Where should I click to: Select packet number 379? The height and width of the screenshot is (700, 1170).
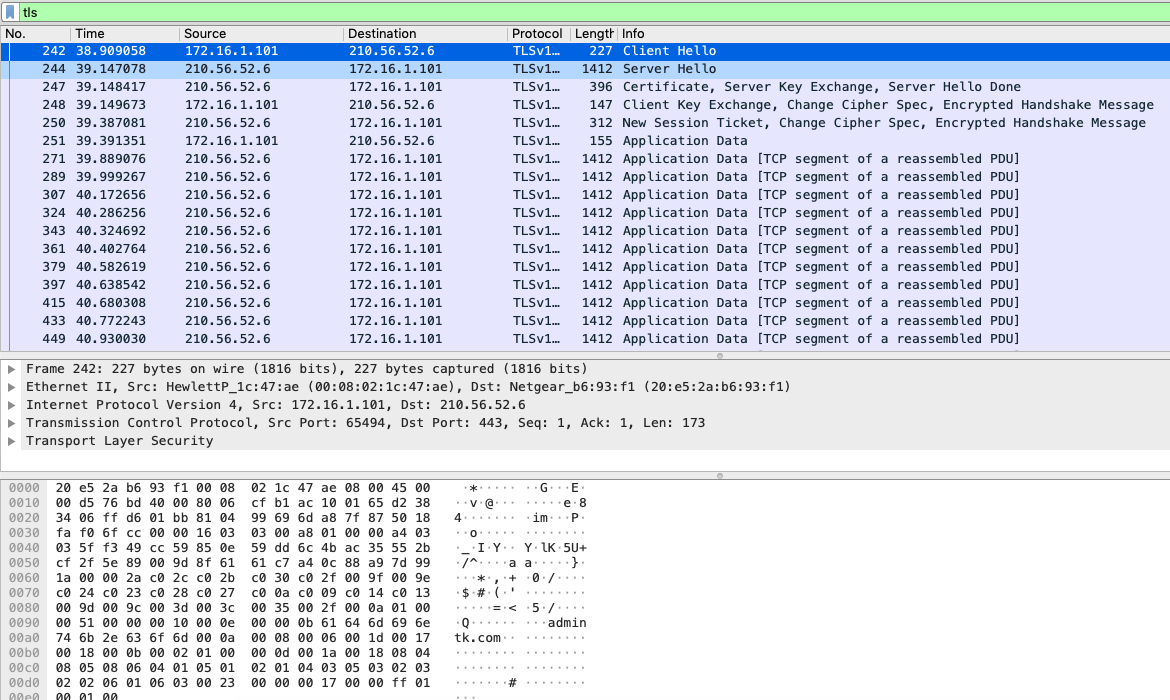click(585, 266)
